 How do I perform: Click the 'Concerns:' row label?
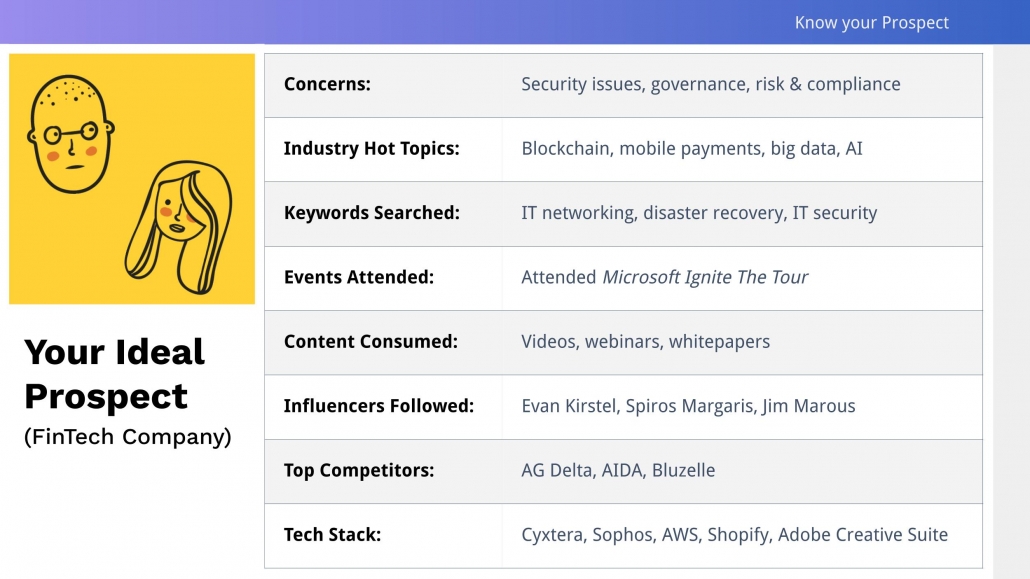(327, 84)
